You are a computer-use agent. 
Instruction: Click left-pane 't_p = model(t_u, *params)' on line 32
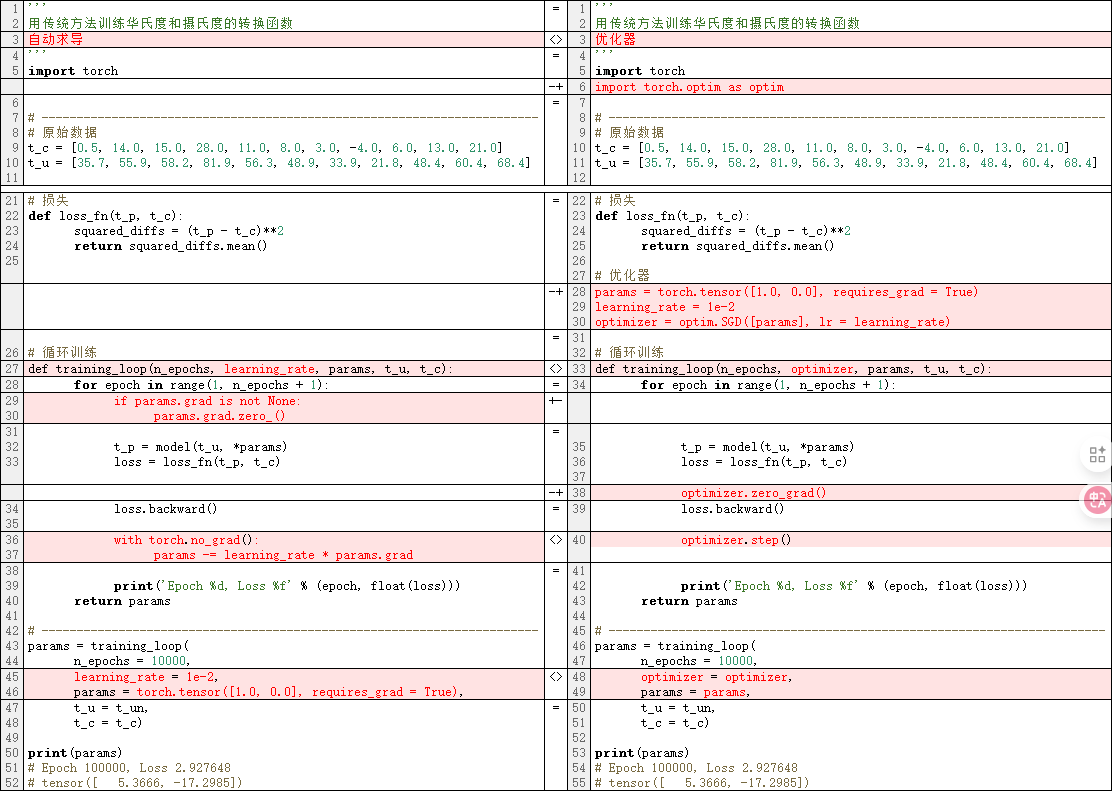click(201, 447)
